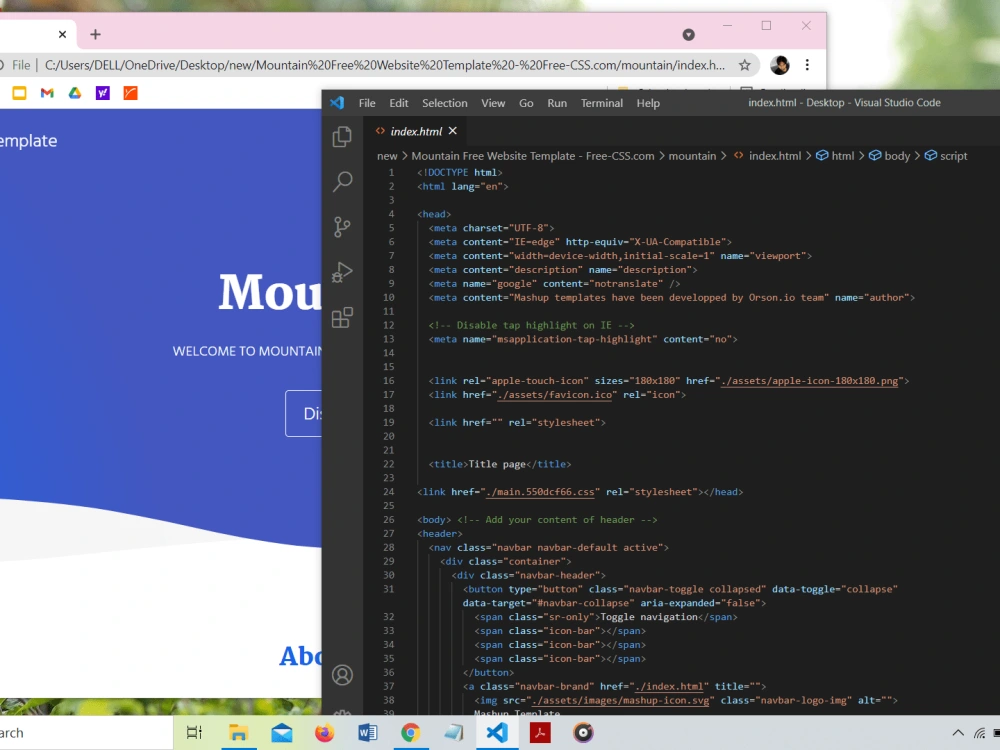Screen dimensions: 1000x750
Task: Open the Selection menu in VS Code
Action: pyautogui.click(x=445, y=103)
